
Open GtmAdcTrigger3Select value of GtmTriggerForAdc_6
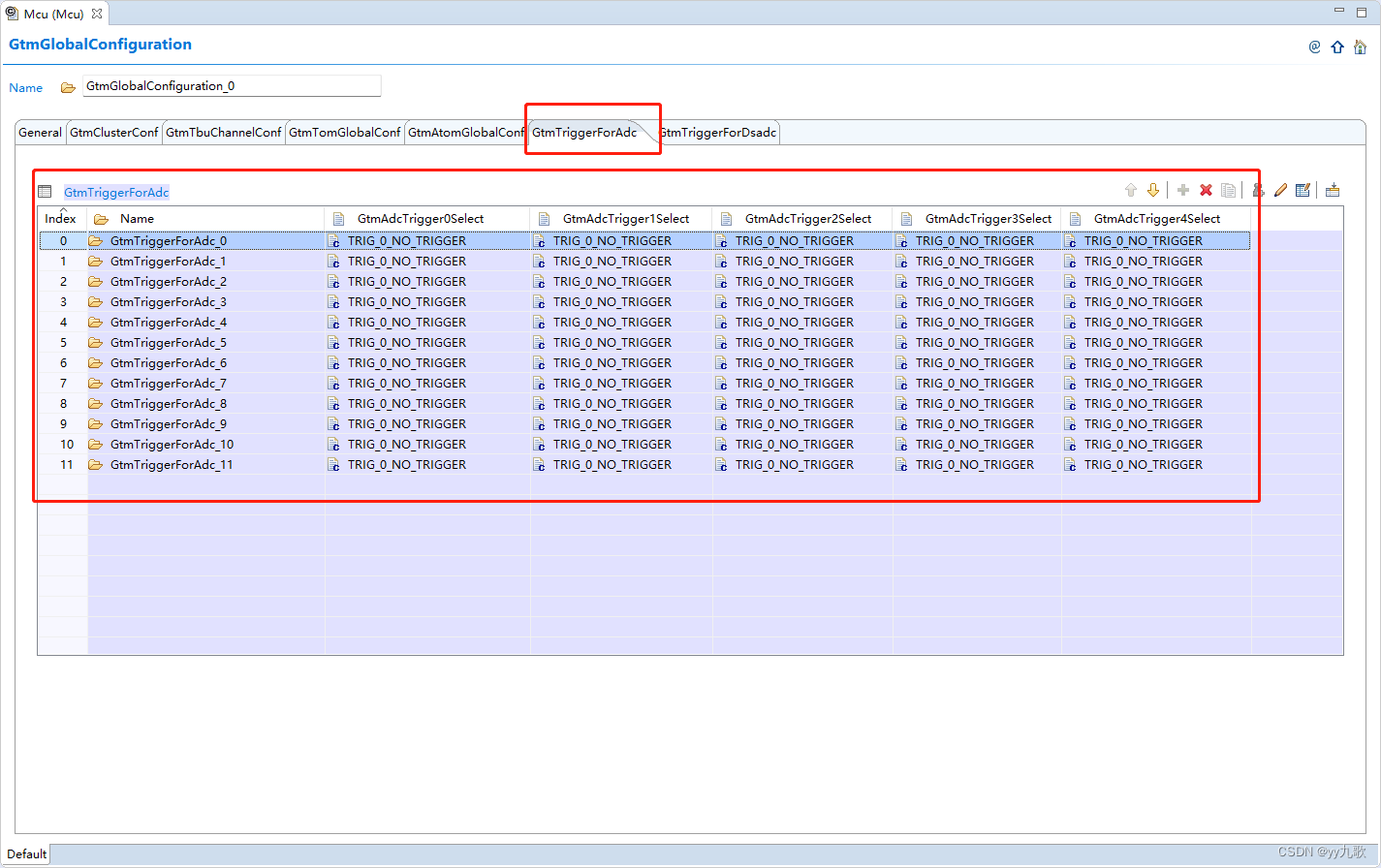click(975, 363)
